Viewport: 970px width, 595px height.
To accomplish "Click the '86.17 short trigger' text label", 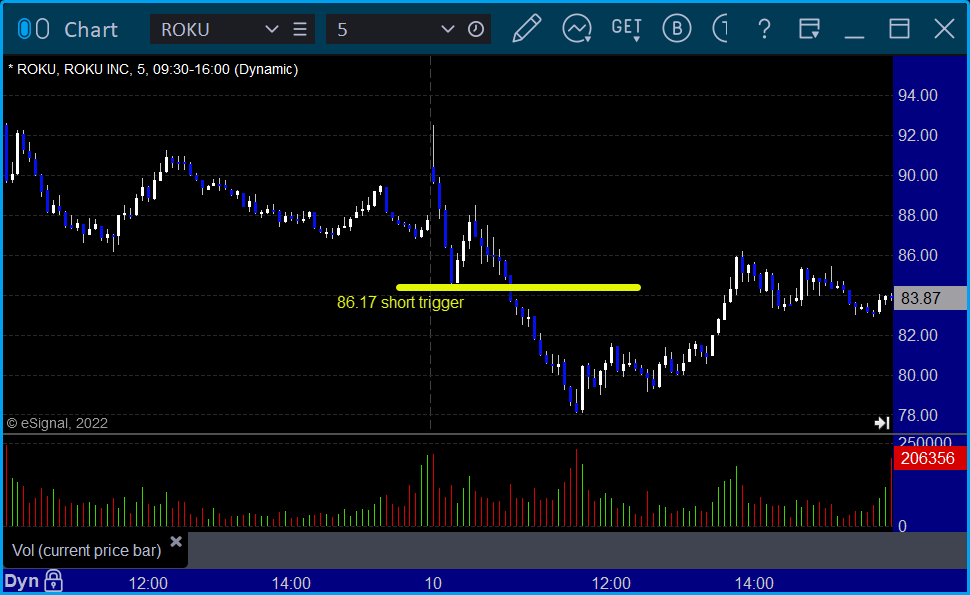I will (400, 302).
